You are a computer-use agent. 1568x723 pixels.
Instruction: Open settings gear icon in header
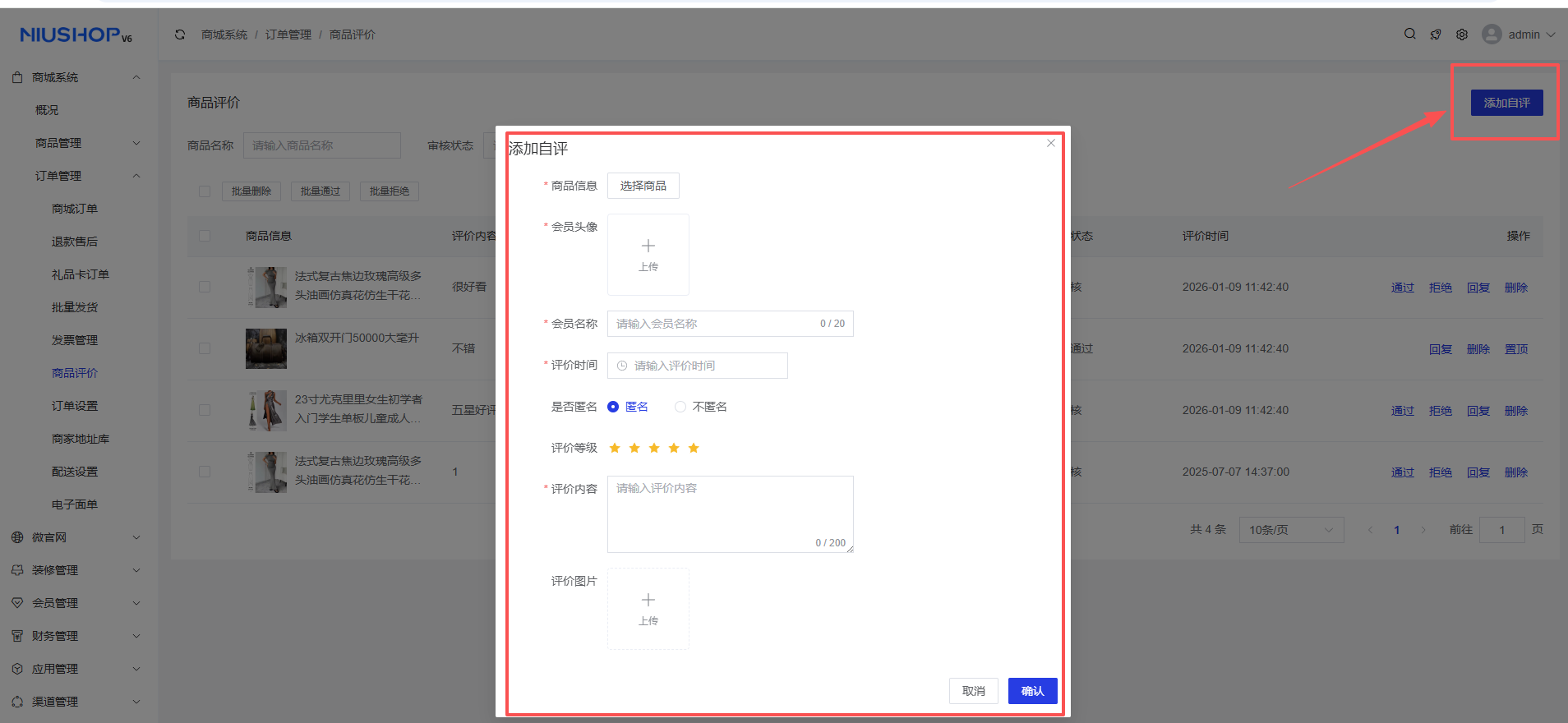[x=1462, y=35]
